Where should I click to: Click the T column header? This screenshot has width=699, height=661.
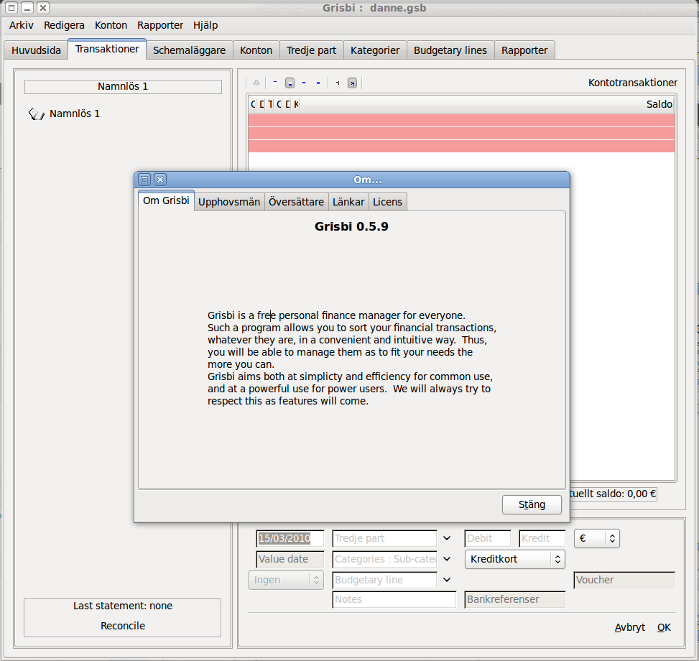270,104
